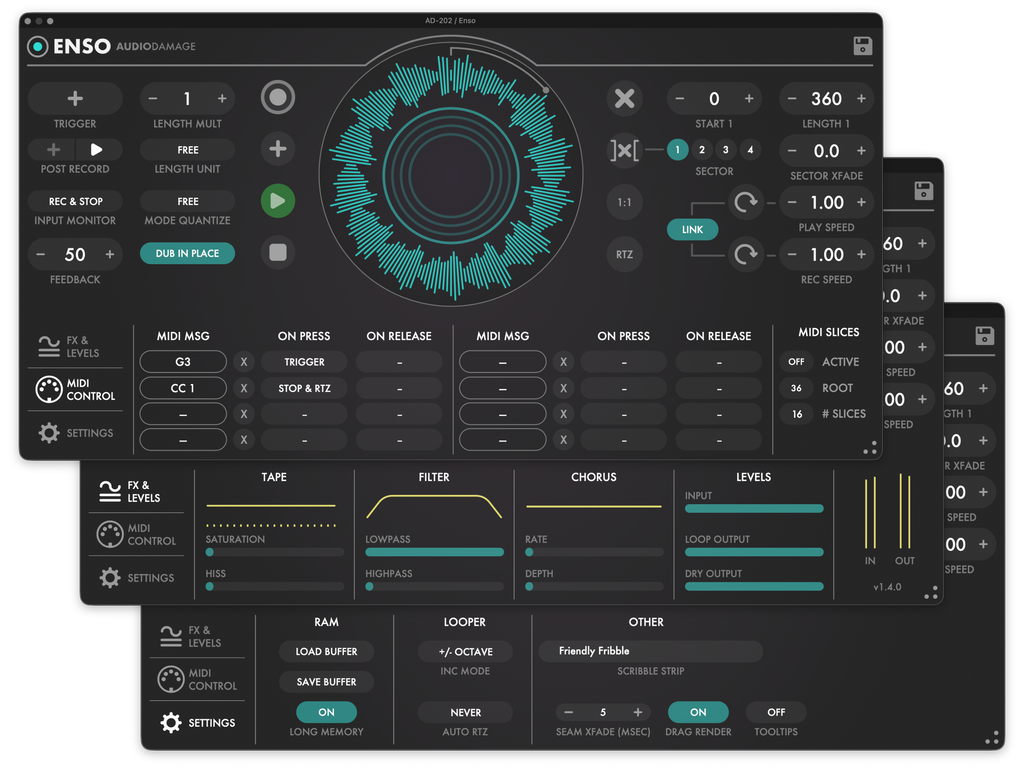Click the square stop button
The width and height of the screenshot is (1024, 768).
pos(278,253)
